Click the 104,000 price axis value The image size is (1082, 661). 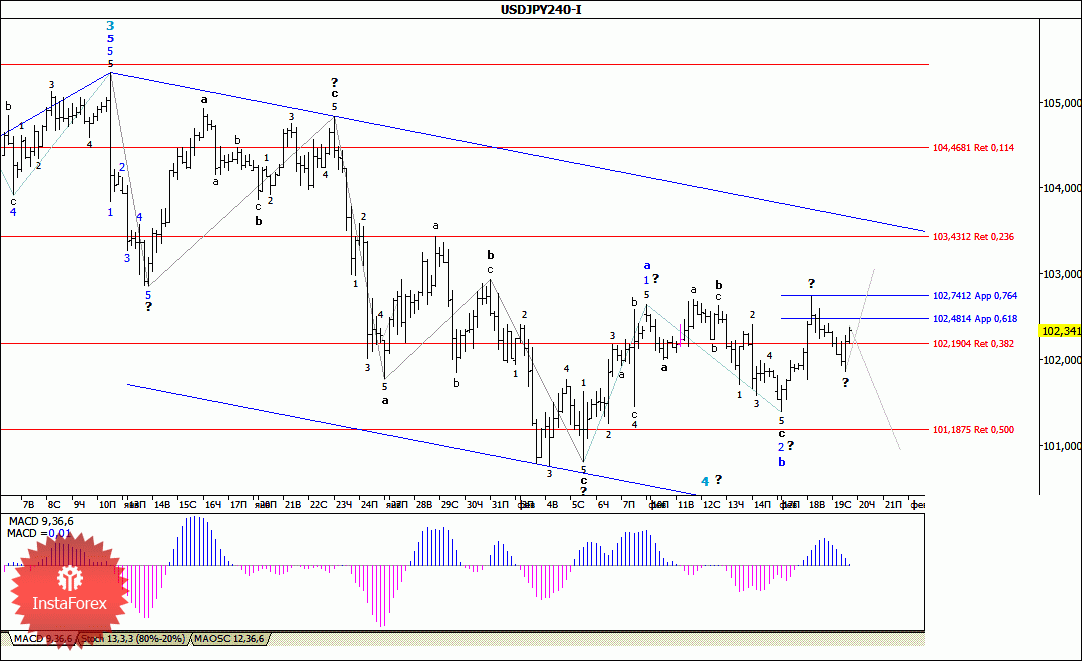pos(1061,188)
